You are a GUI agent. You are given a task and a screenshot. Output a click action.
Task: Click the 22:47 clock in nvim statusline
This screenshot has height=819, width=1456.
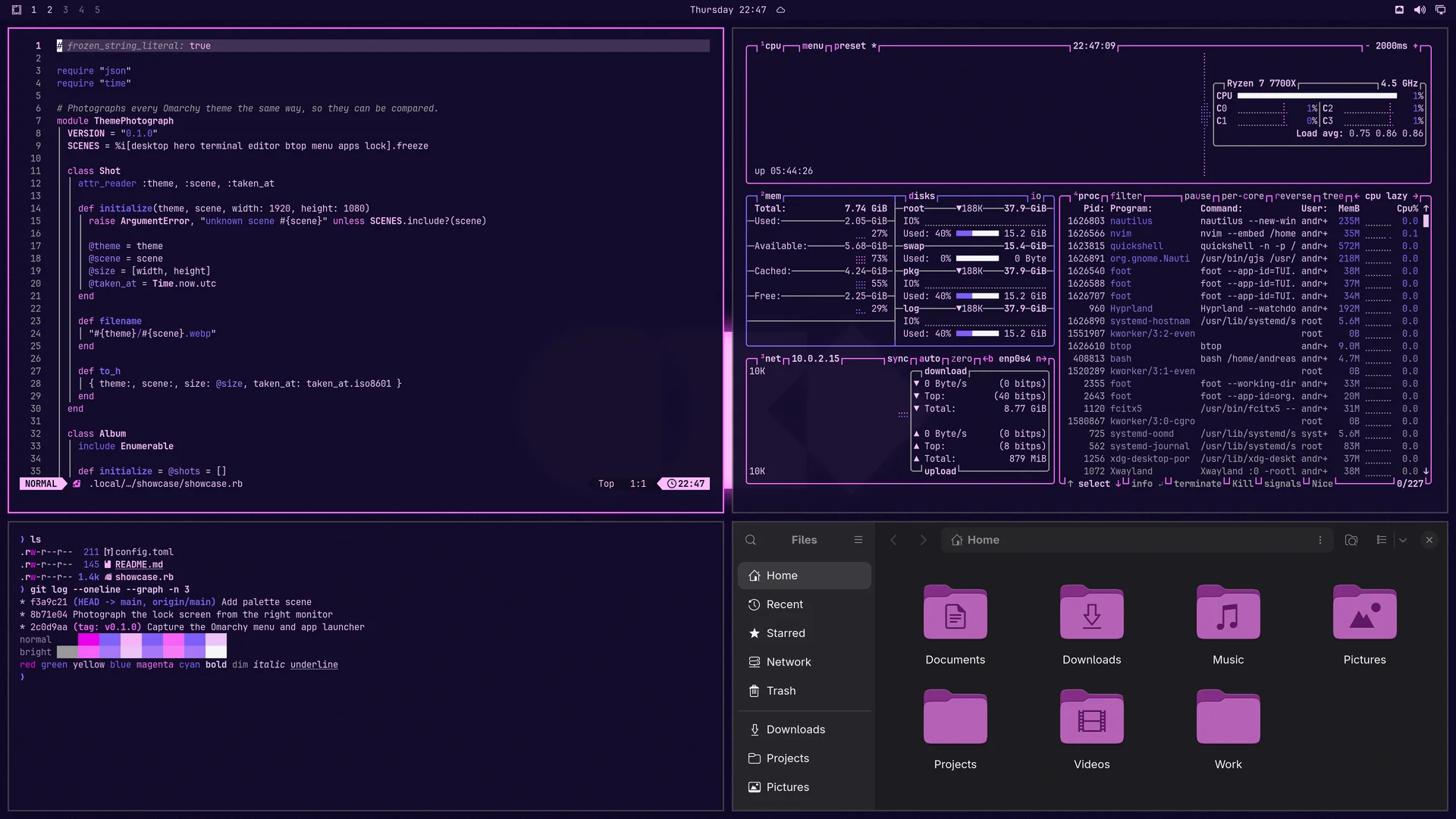[686, 484]
